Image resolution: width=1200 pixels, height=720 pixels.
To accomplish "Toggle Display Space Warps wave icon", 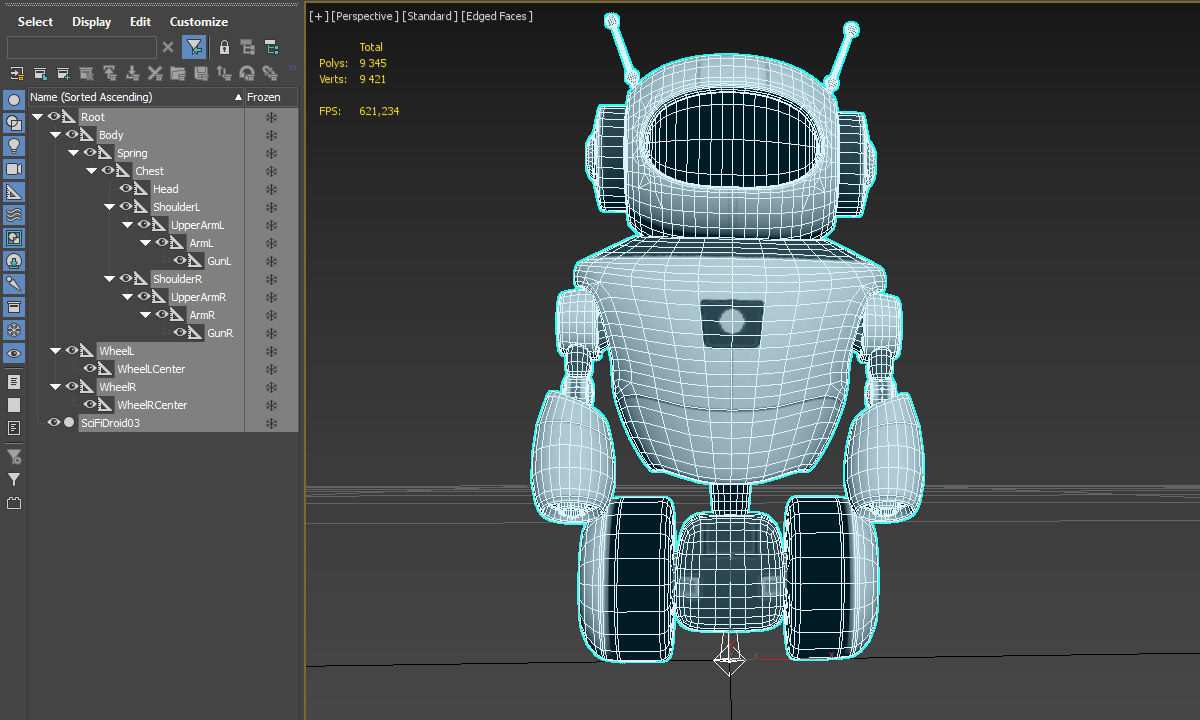I will (x=14, y=215).
